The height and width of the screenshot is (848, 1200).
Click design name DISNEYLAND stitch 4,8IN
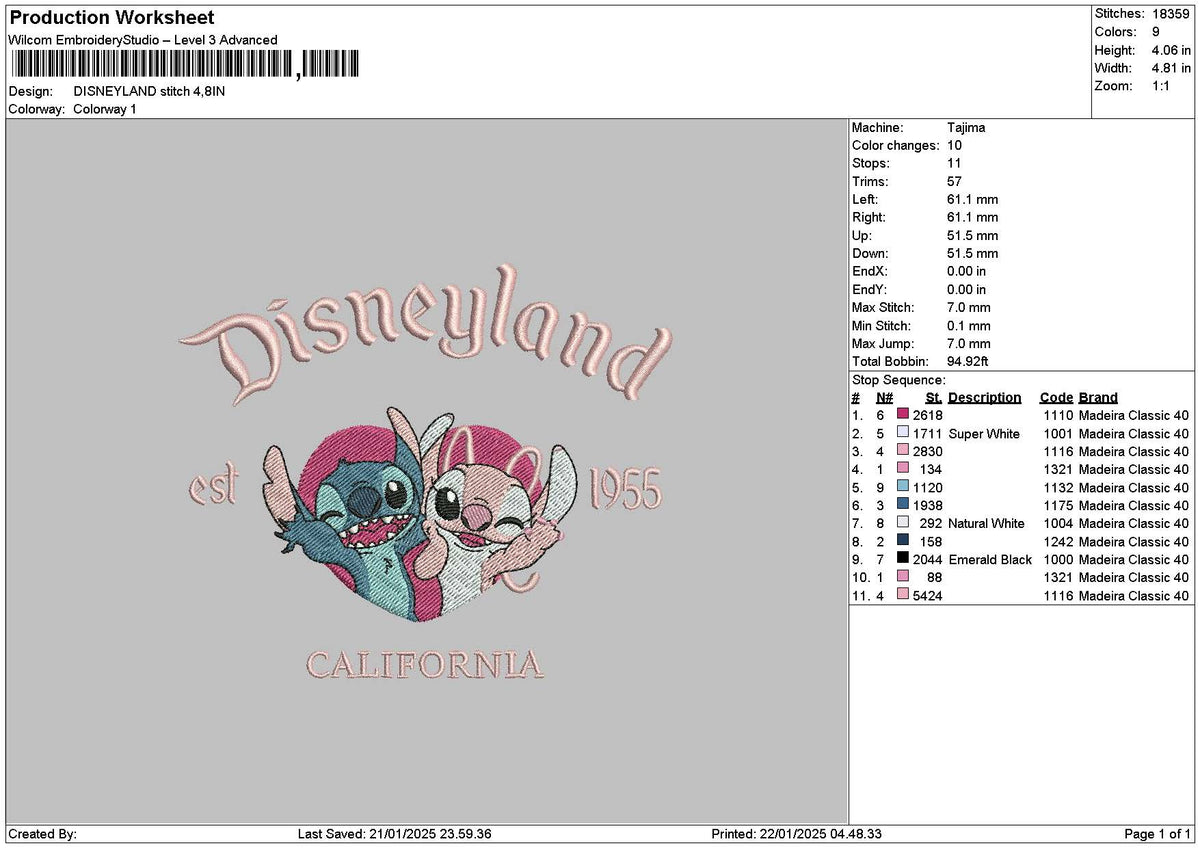tap(150, 91)
